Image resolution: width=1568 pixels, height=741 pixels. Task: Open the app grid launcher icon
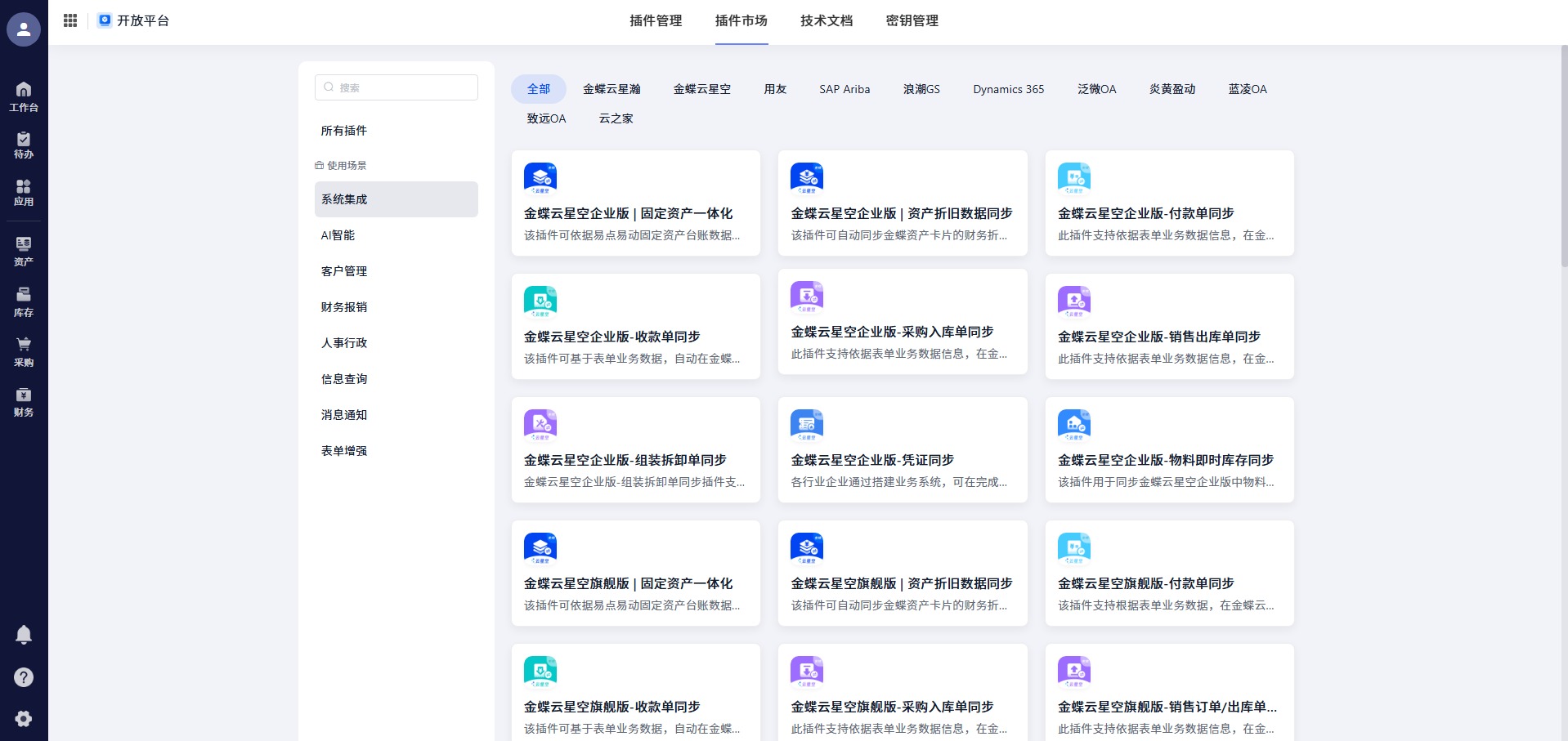click(x=70, y=20)
